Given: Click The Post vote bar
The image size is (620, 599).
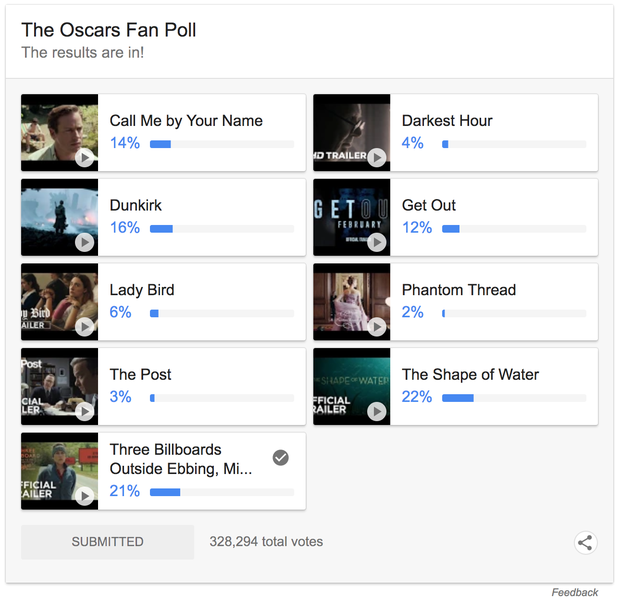Looking at the screenshot, I should coord(222,398).
